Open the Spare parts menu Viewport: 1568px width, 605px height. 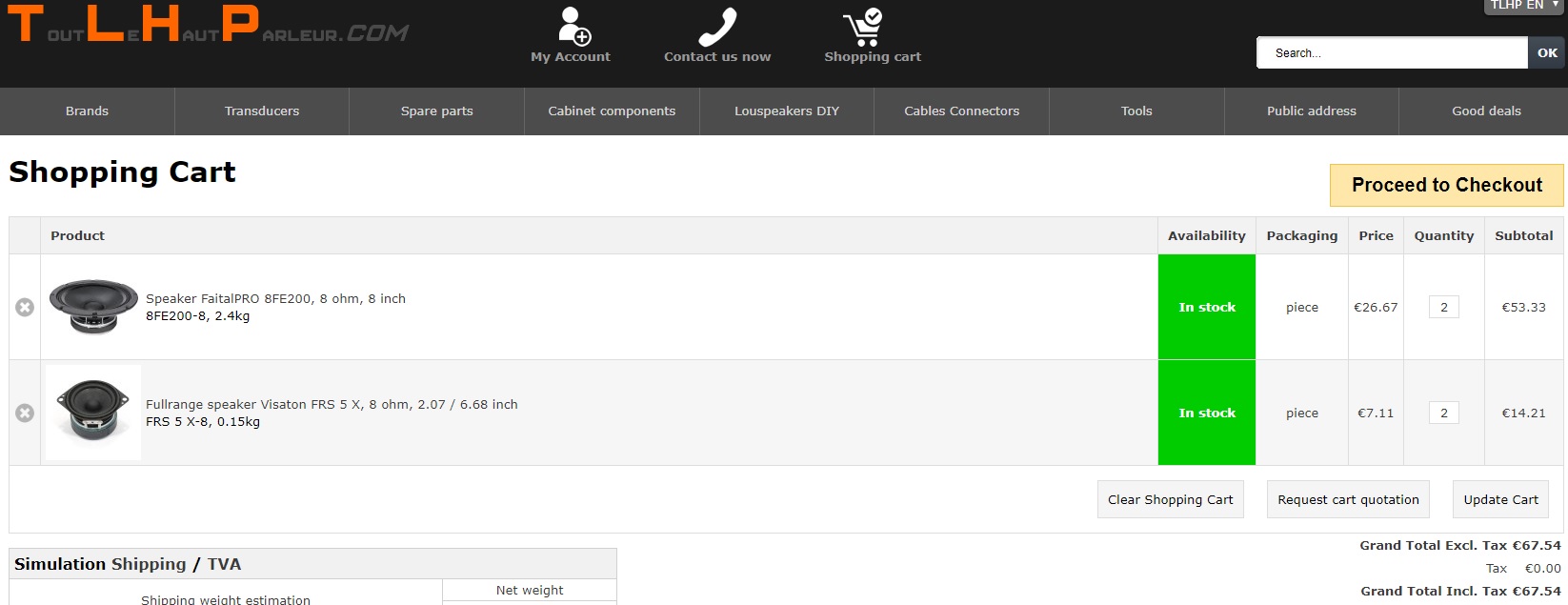436,111
